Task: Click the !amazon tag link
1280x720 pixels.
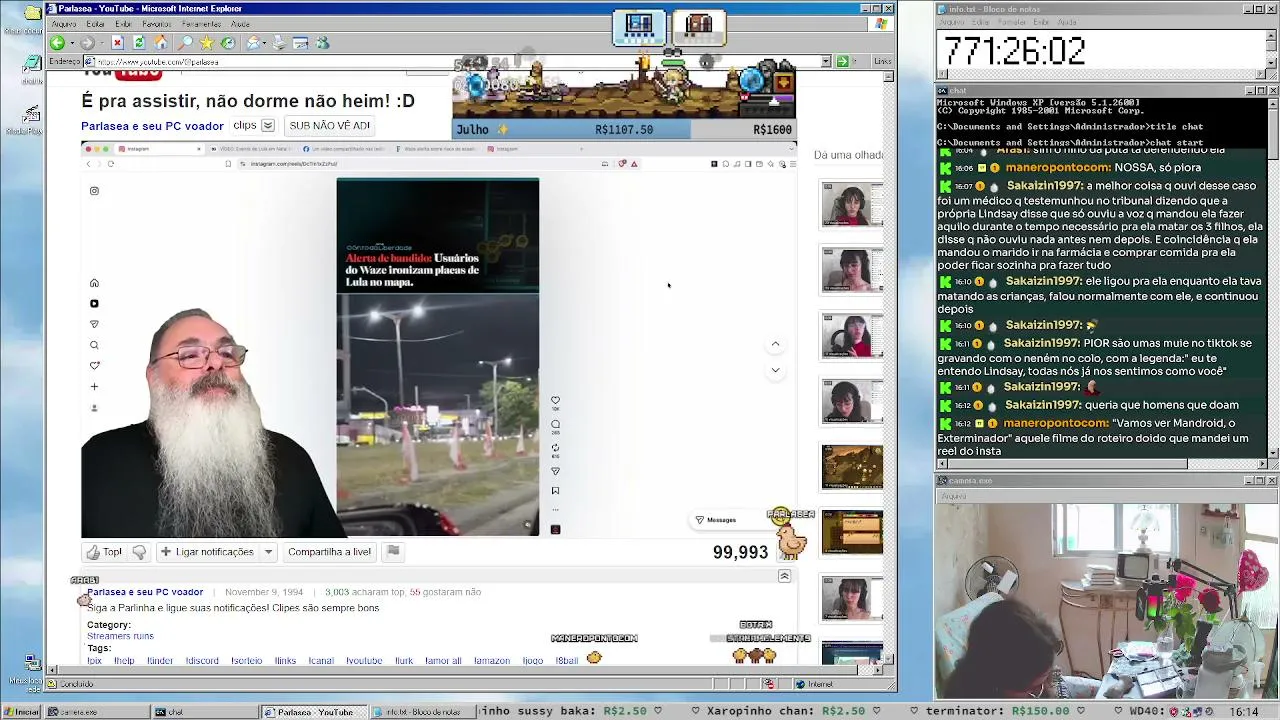Action: tap(491, 661)
